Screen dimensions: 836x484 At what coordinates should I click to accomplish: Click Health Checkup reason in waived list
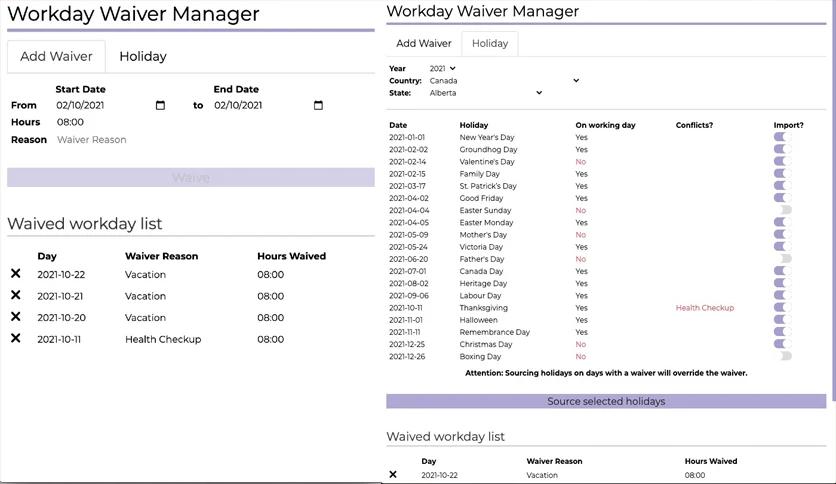pos(163,339)
